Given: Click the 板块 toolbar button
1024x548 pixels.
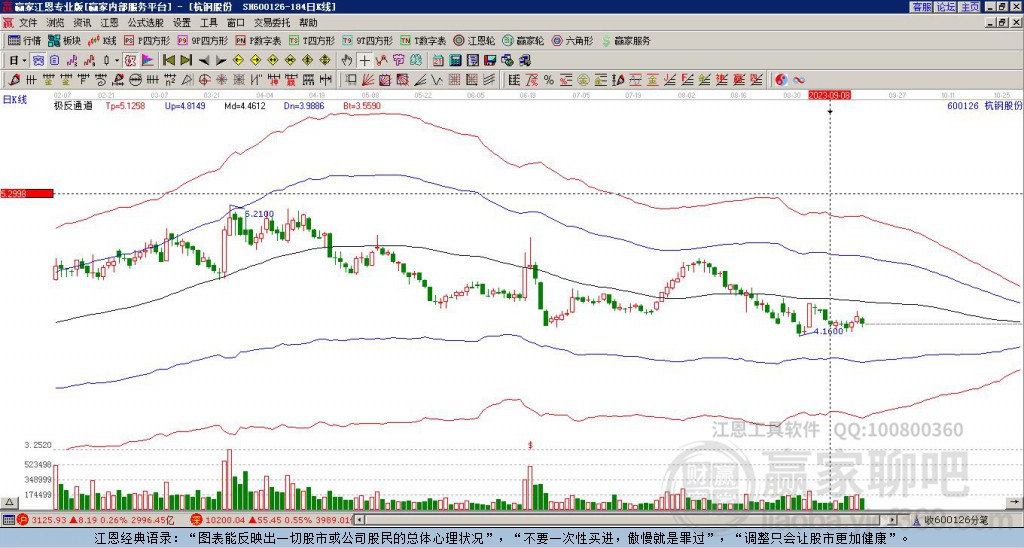Looking at the screenshot, I should [65, 41].
